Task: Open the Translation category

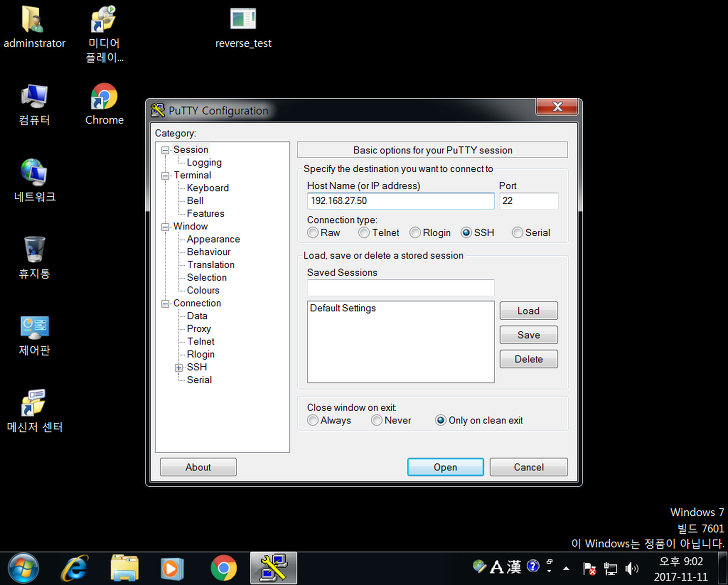Action: [x=211, y=265]
